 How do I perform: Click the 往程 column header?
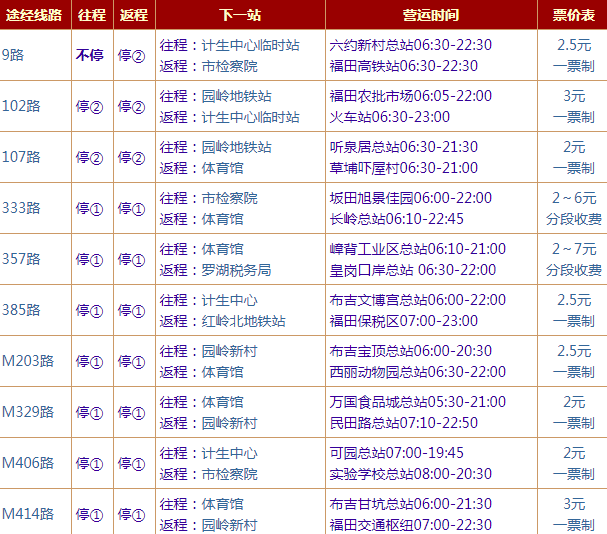pos(92,15)
